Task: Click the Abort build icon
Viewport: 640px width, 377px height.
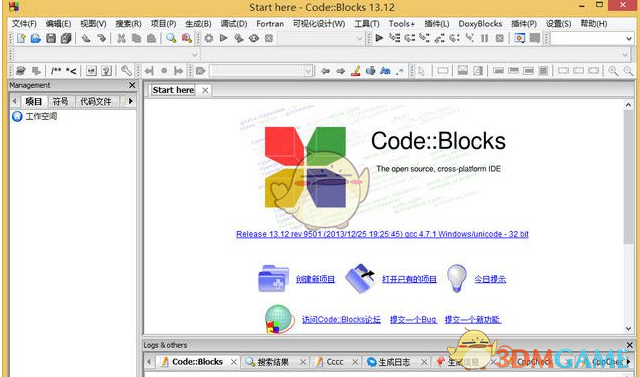Action: [269, 38]
